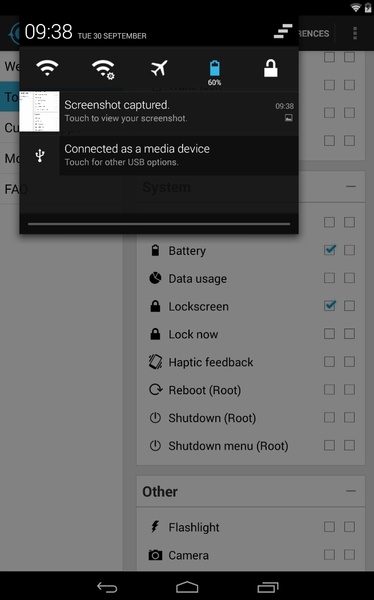Tap the Lock now padlock icon
Image resolution: width=374 pixels, height=600 pixels.
[x=155, y=334]
